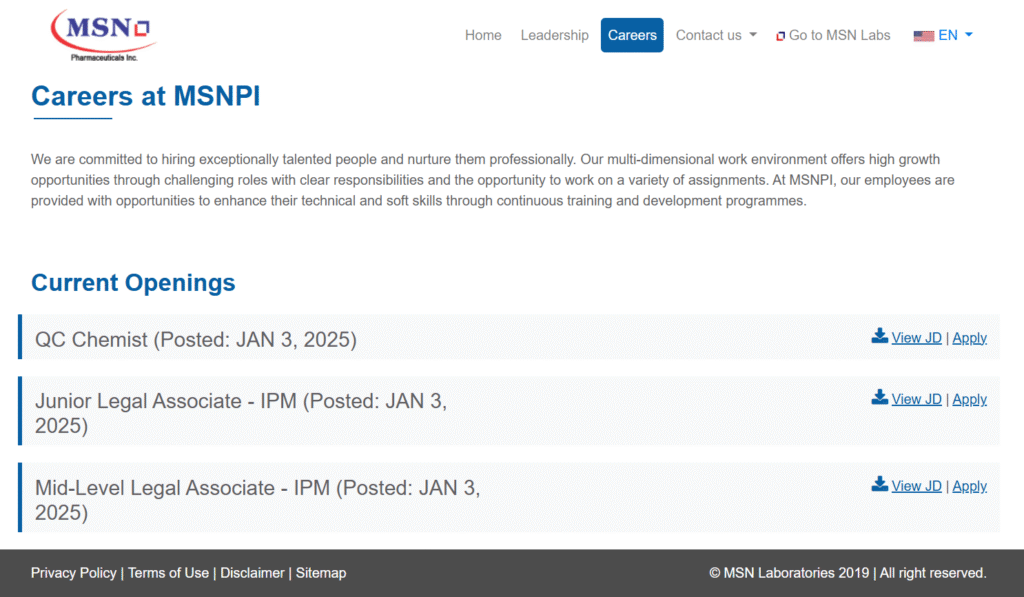Expand the Contact us dropdown menu

(x=716, y=35)
